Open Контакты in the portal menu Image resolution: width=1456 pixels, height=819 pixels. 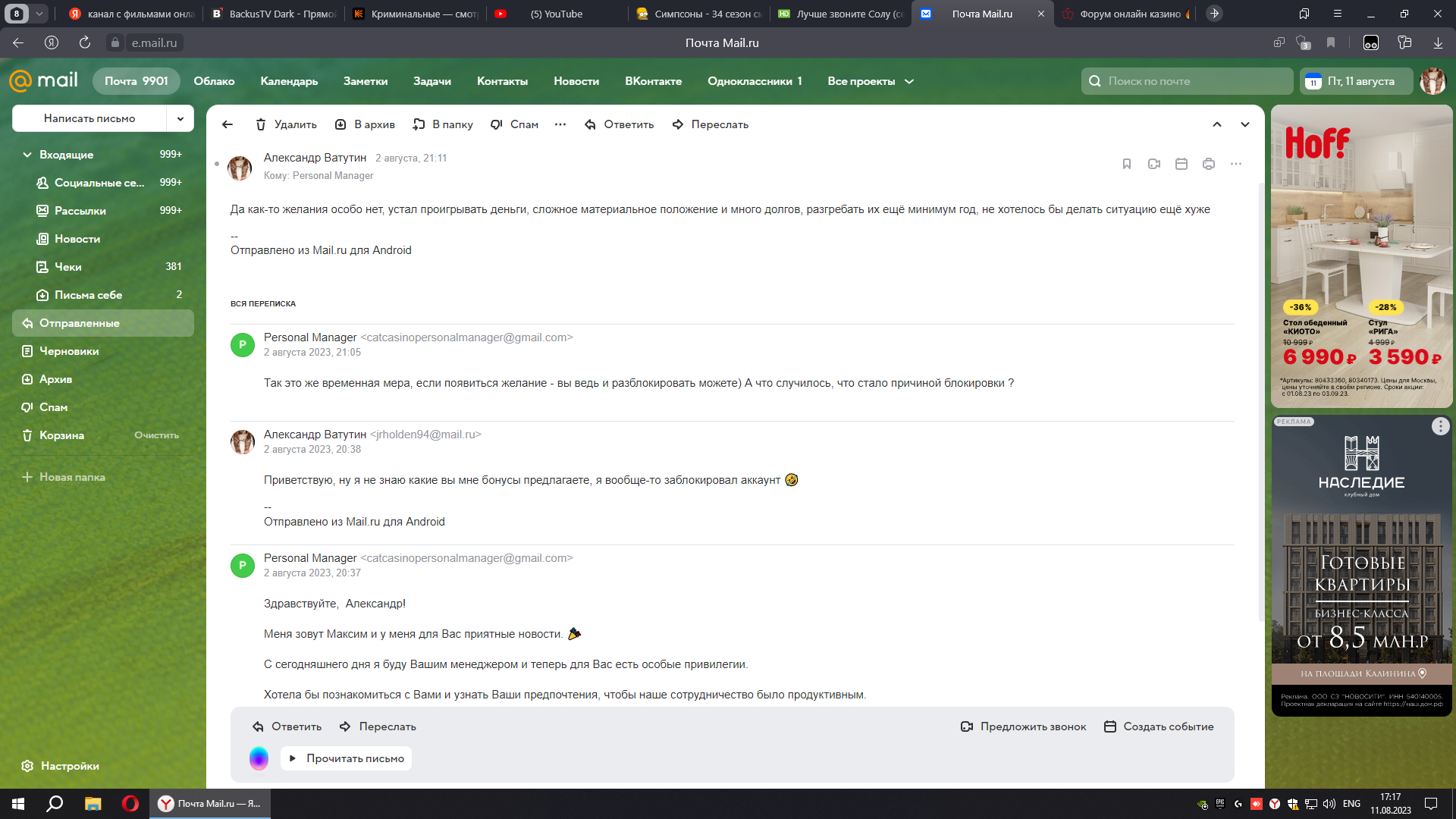pyautogui.click(x=502, y=81)
